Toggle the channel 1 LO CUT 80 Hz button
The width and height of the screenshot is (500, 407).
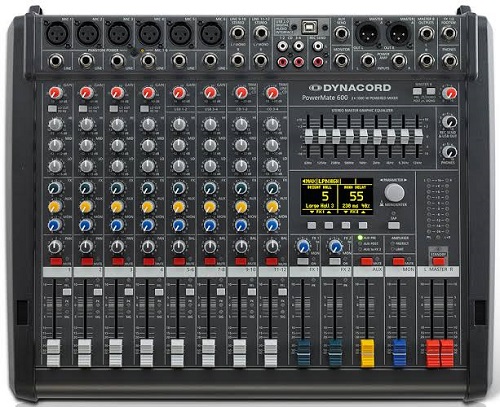click(52, 109)
